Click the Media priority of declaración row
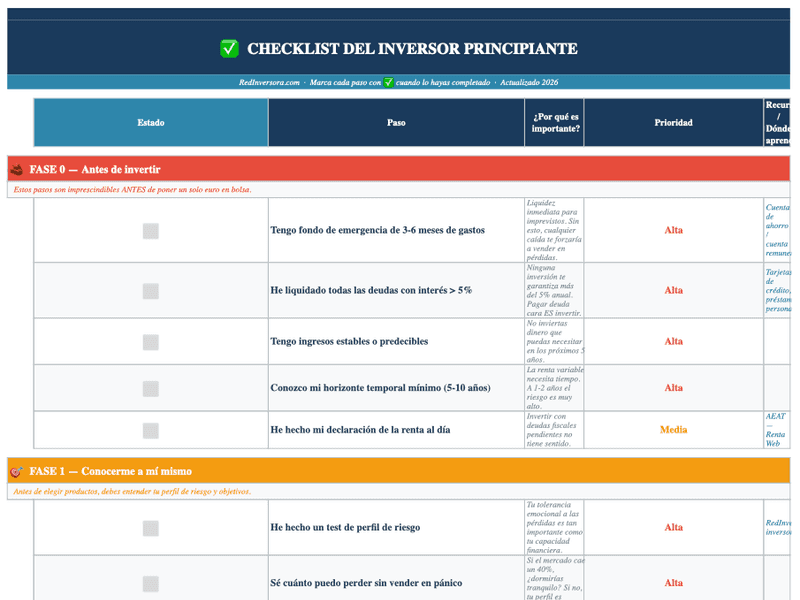The height and width of the screenshot is (600, 800). pos(673,430)
